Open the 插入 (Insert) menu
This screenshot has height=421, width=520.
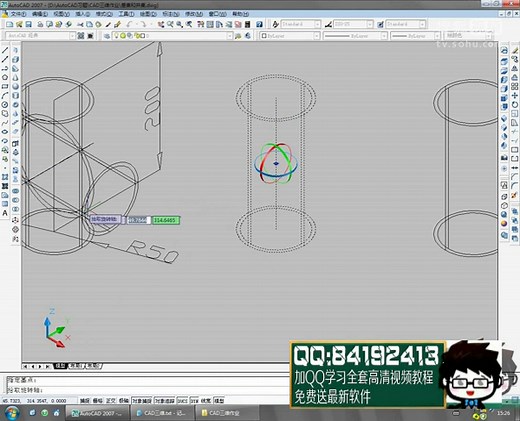point(82,14)
